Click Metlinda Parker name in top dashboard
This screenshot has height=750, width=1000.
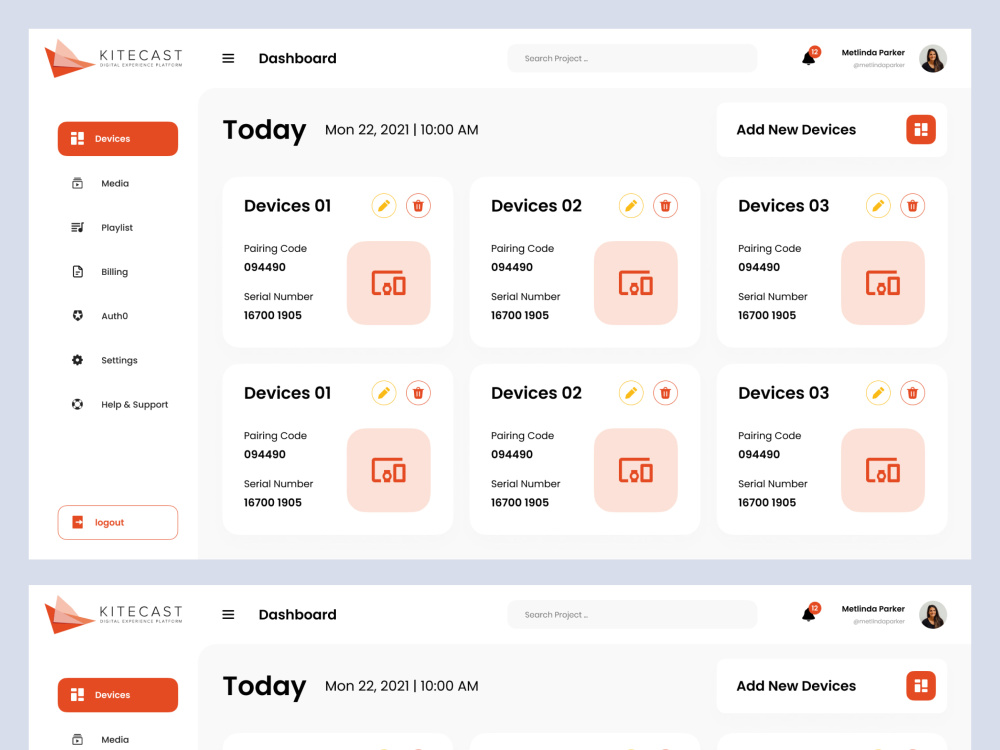point(873,52)
